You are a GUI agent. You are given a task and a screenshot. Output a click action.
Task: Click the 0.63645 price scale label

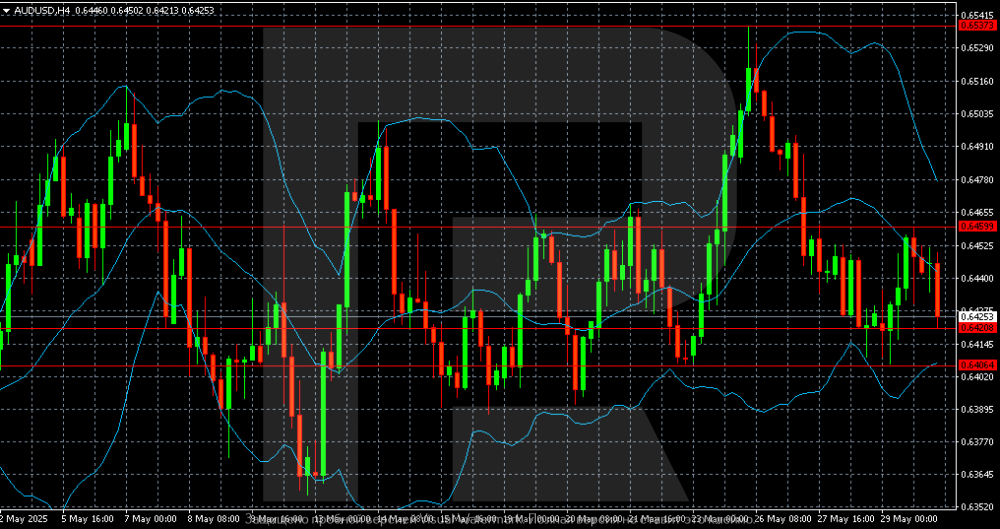(976, 475)
